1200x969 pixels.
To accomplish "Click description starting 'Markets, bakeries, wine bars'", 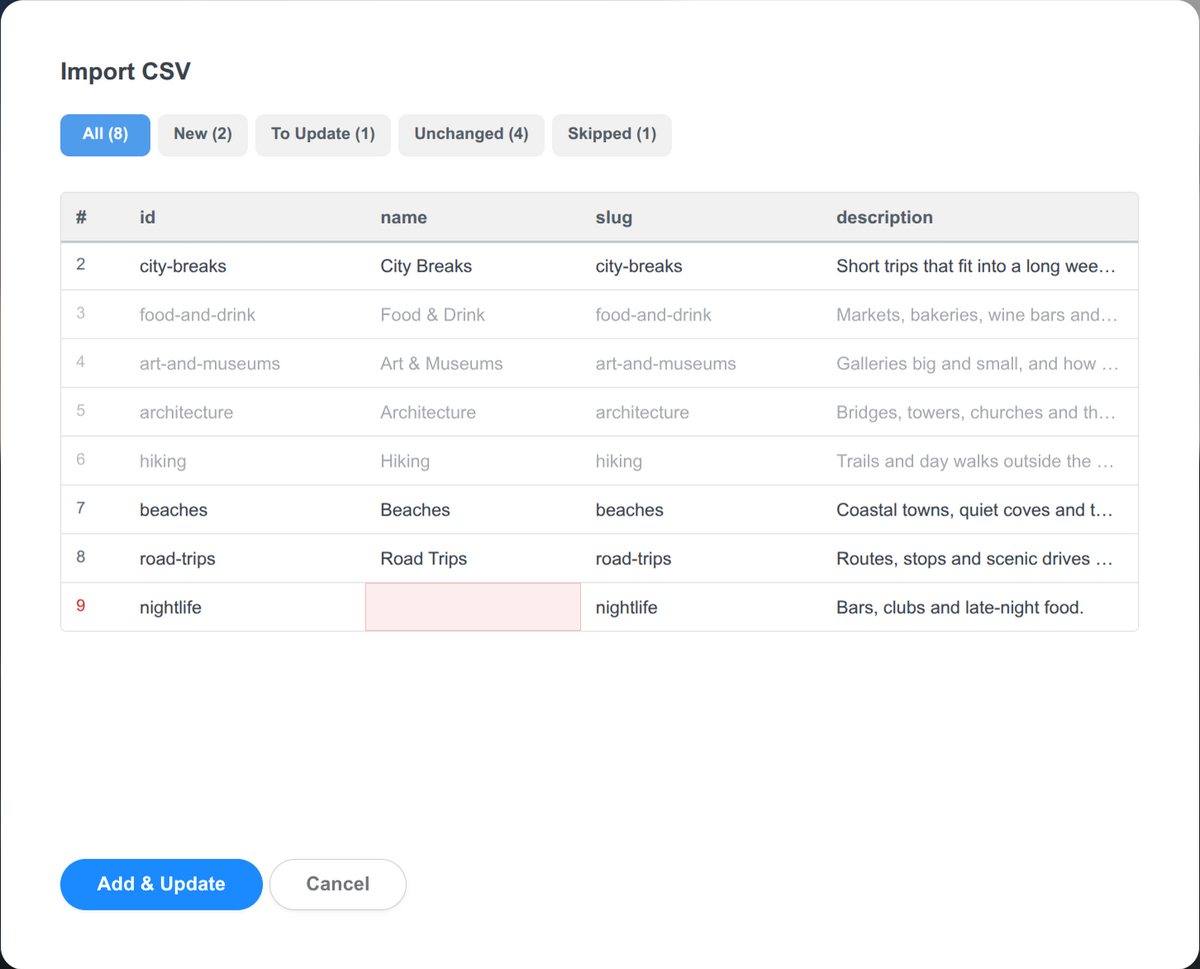I will coord(980,315).
